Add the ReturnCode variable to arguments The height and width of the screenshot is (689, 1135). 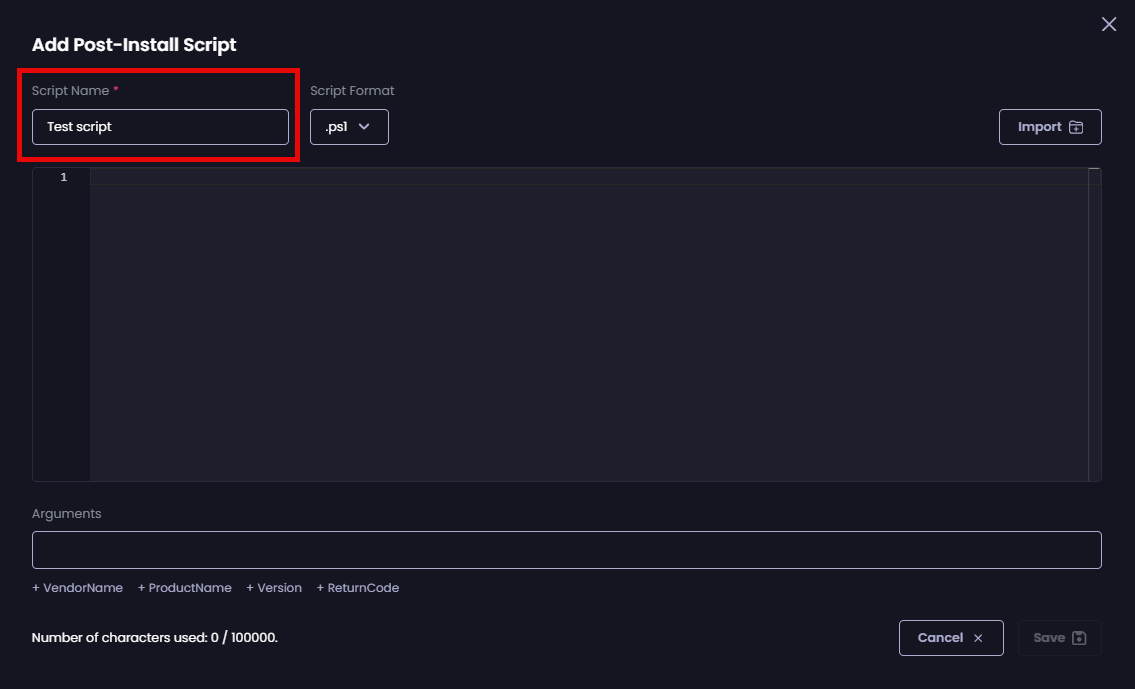click(x=357, y=587)
